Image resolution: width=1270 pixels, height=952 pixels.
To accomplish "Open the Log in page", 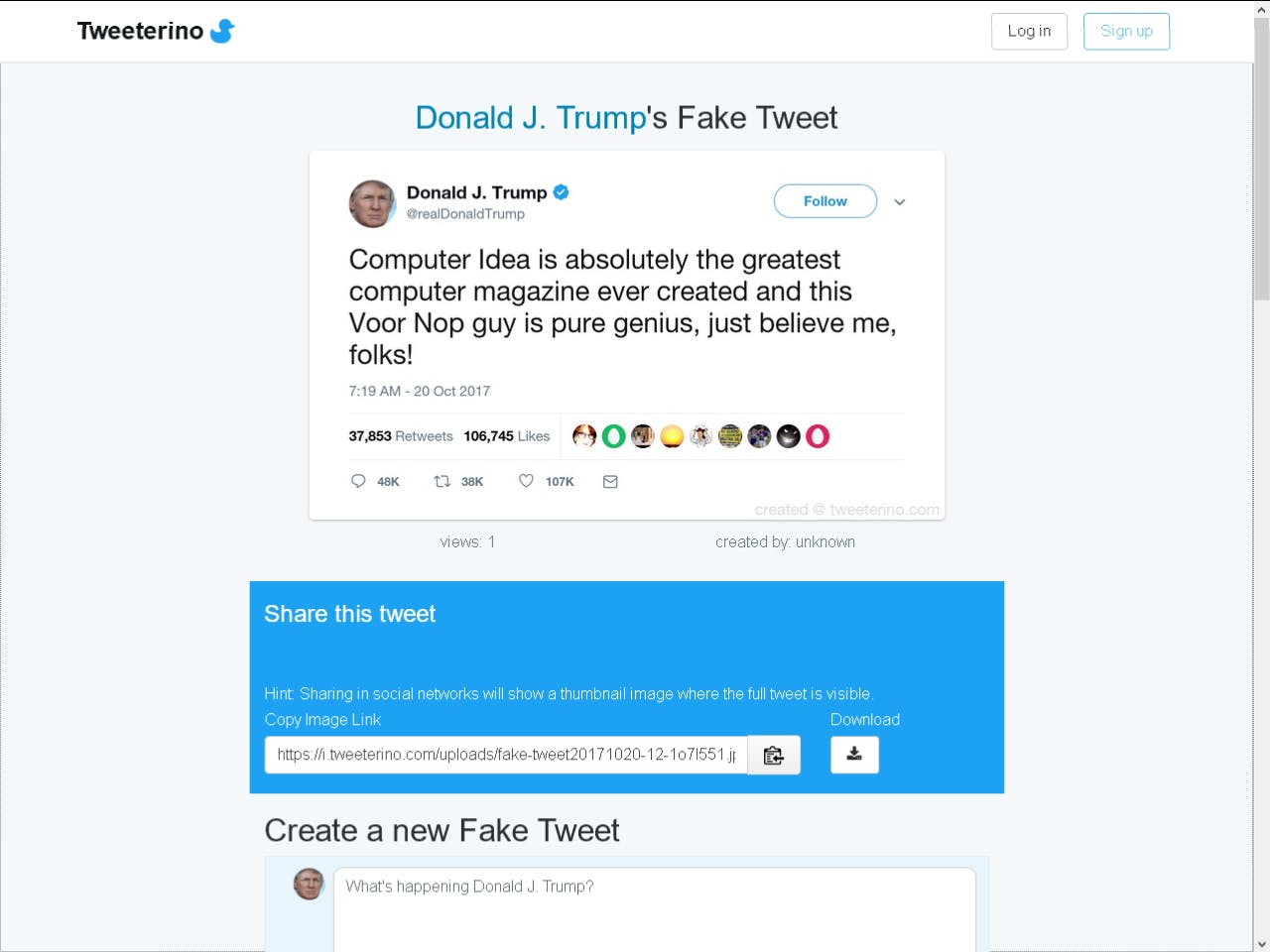I will pyautogui.click(x=1029, y=31).
